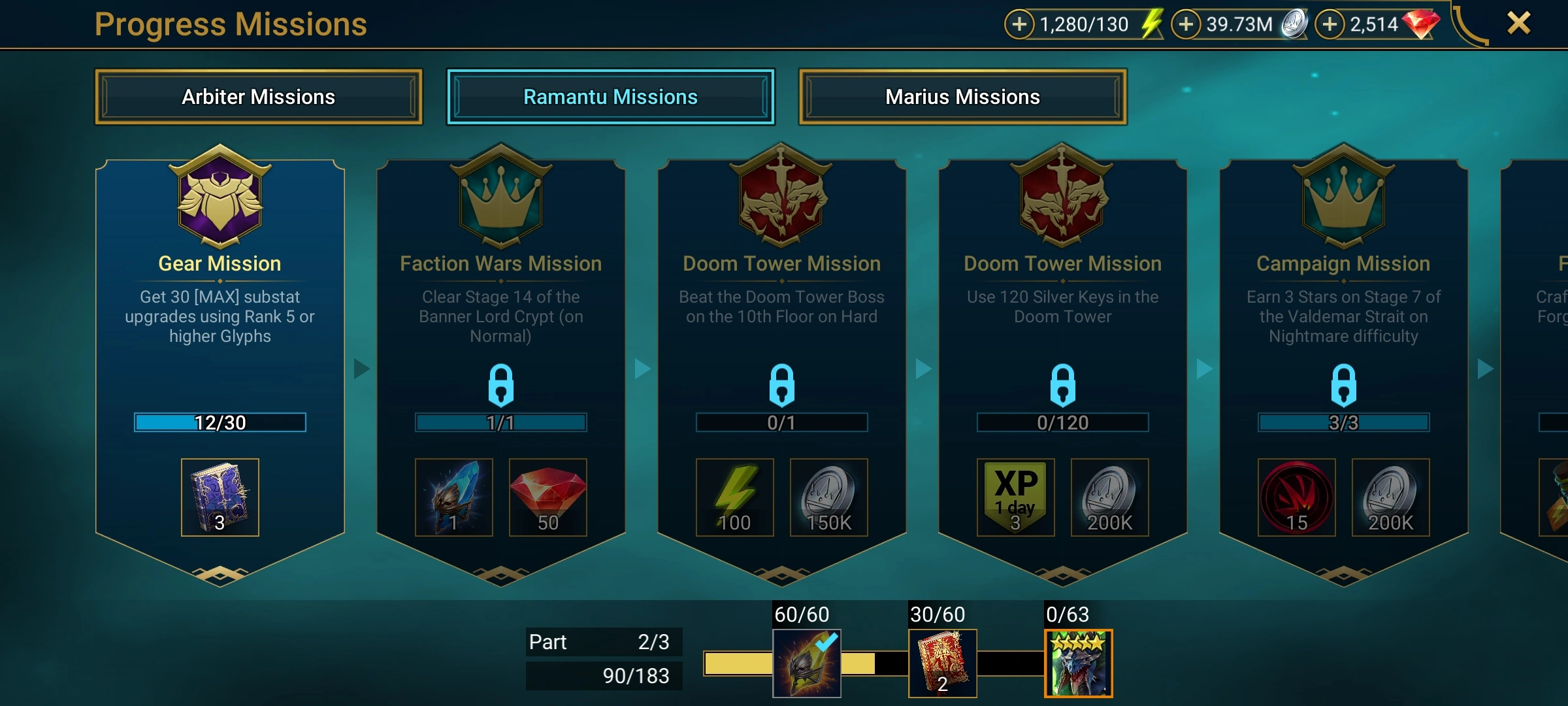Tap the arrow after the Gear Mission card
The height and width of the screenshot is (706, 1568).
(x=361, y=369)
